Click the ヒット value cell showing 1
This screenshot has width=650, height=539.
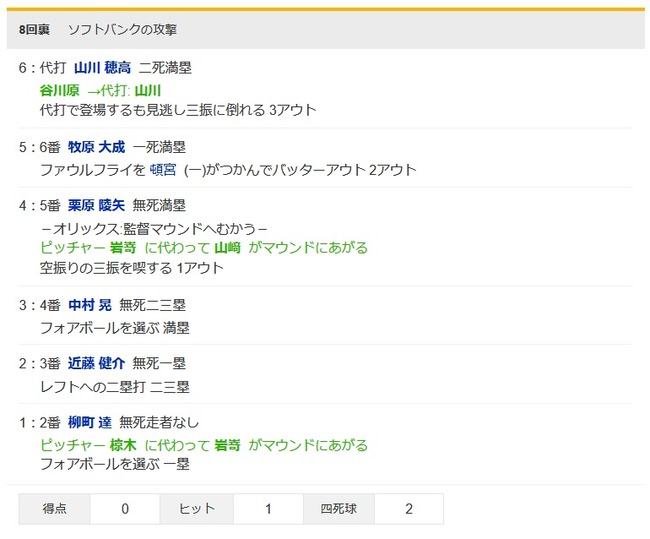tap(268, 509)
